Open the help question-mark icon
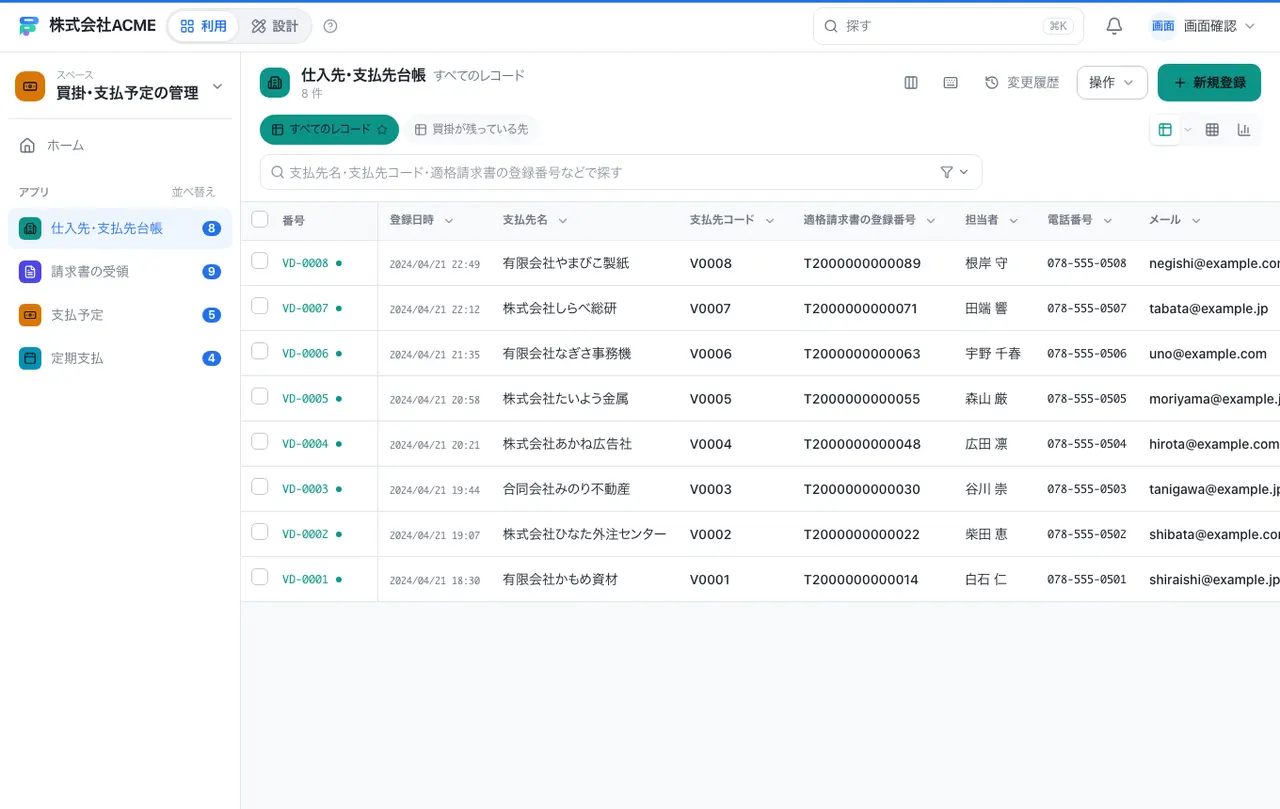The height and width of the screenshot is (809, 1280). (331, 26)
